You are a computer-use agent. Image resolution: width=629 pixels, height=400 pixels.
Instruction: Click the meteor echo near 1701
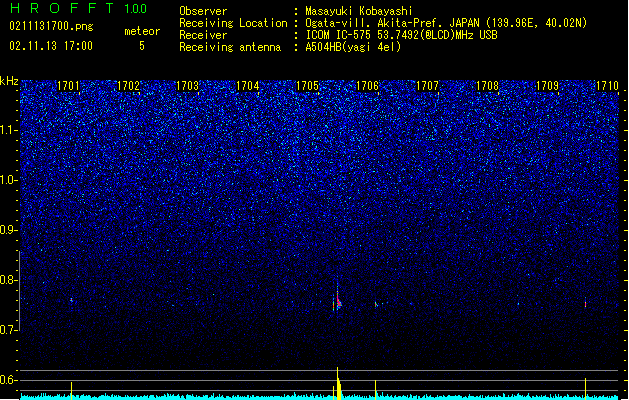[x=71, y=300]
